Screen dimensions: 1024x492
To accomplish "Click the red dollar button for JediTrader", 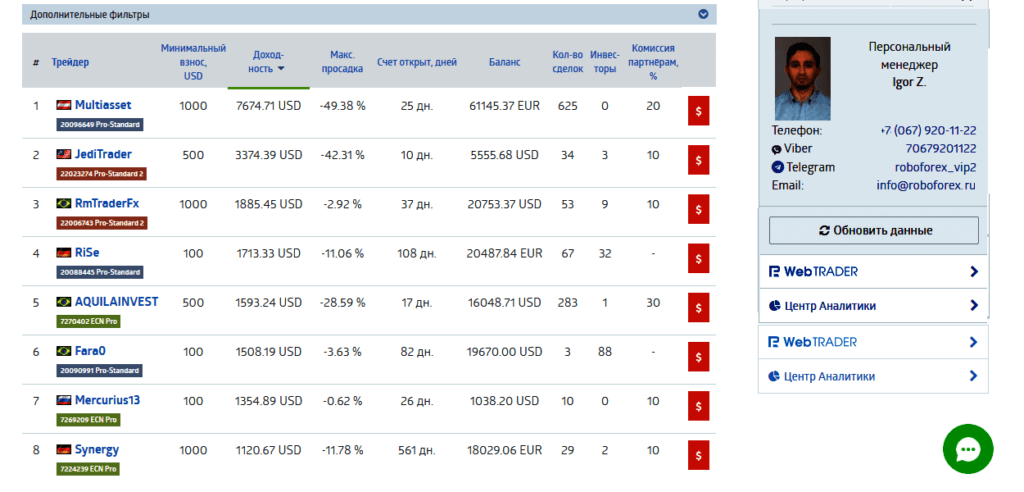I will [x=698, y=160].
